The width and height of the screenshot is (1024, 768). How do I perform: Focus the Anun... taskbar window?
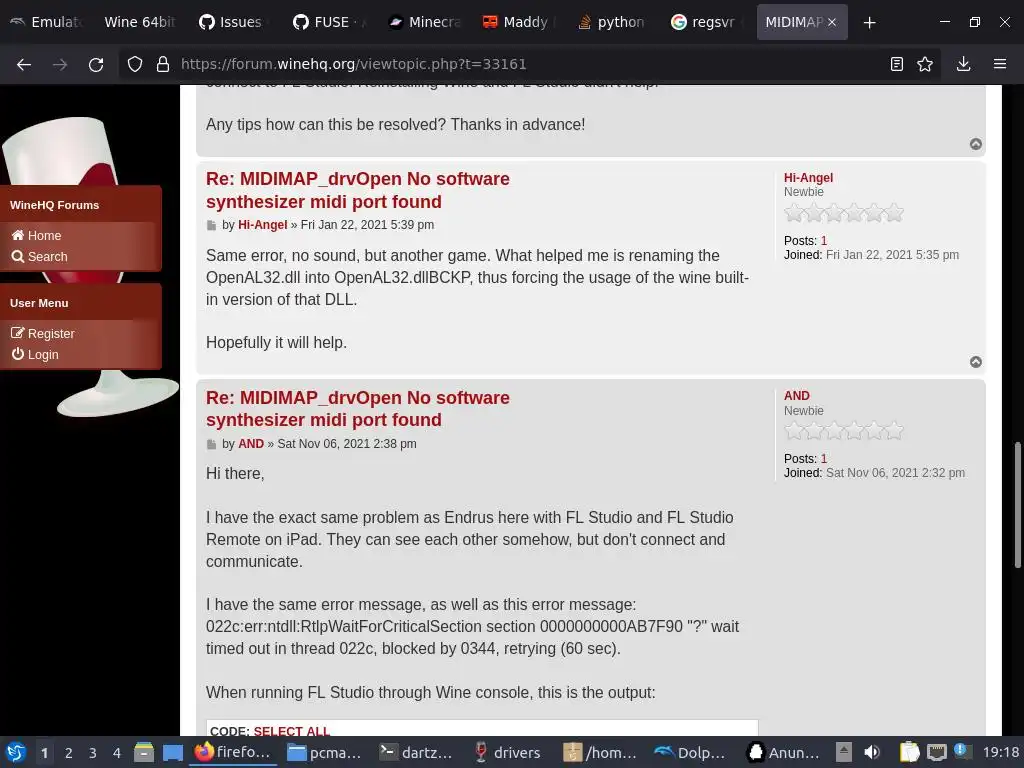[x=785, y=752]
